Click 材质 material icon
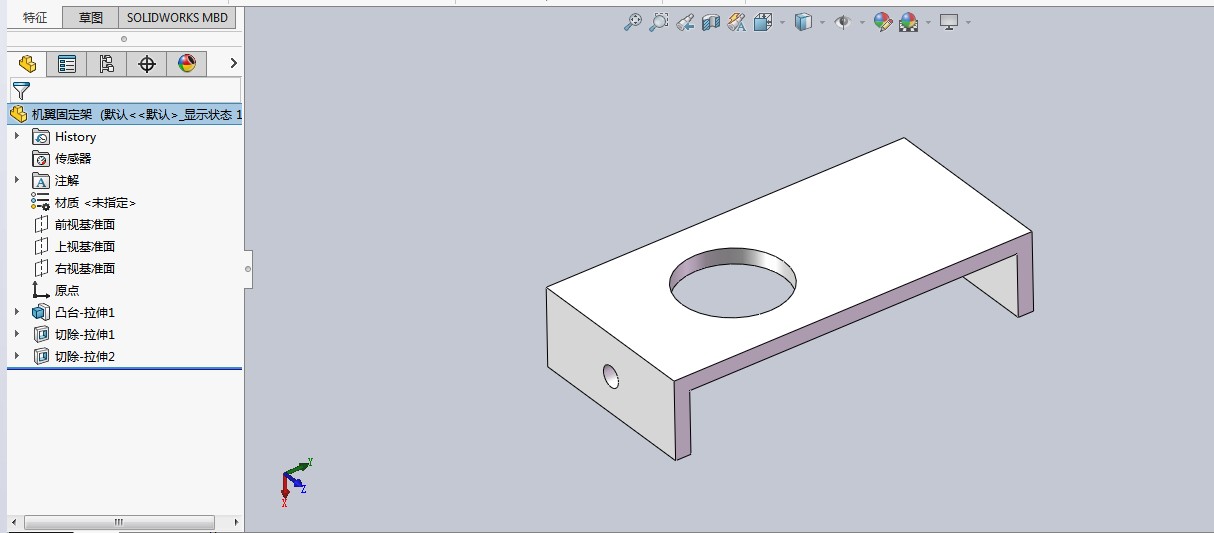This screenshot has width=1214, height=533. point(41,202)
